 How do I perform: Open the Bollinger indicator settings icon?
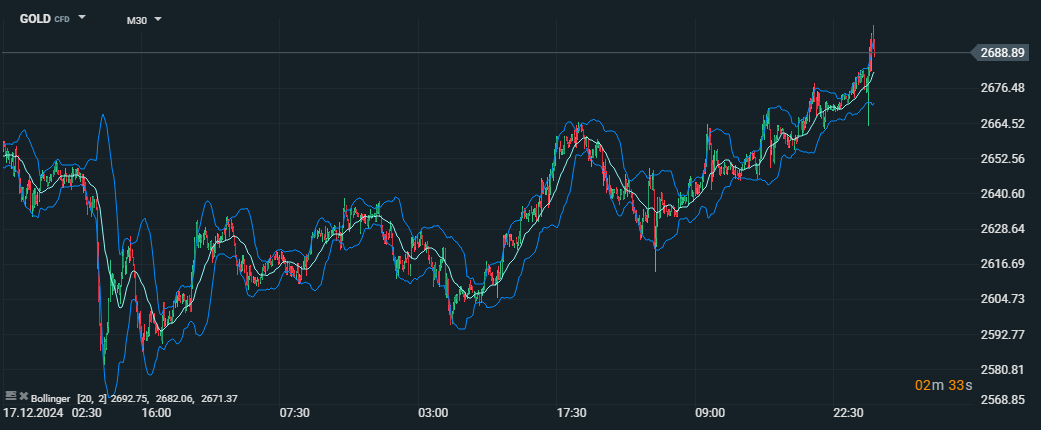point(10,397)
